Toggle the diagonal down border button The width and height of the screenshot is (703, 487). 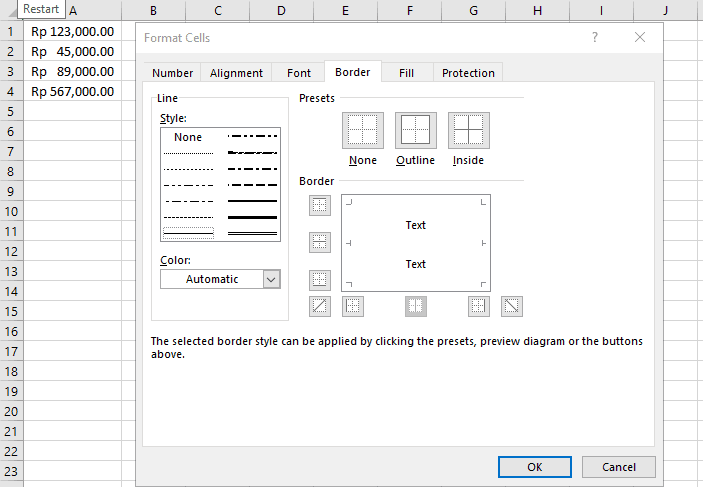pyautogui.click(x=512, y=306)
